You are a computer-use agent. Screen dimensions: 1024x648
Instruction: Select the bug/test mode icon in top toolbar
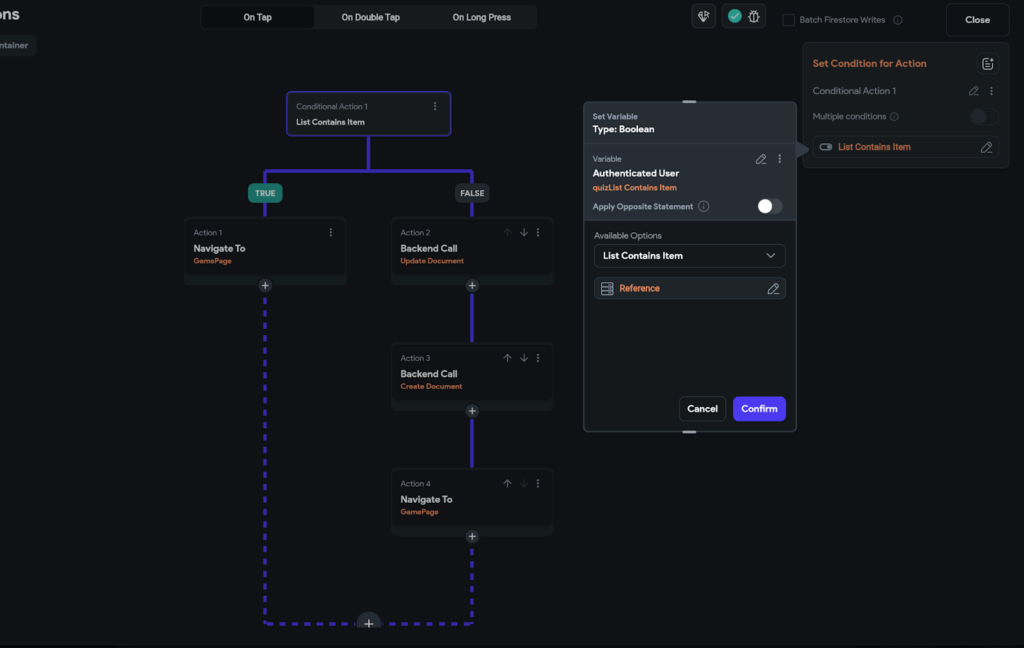point(755,17)
